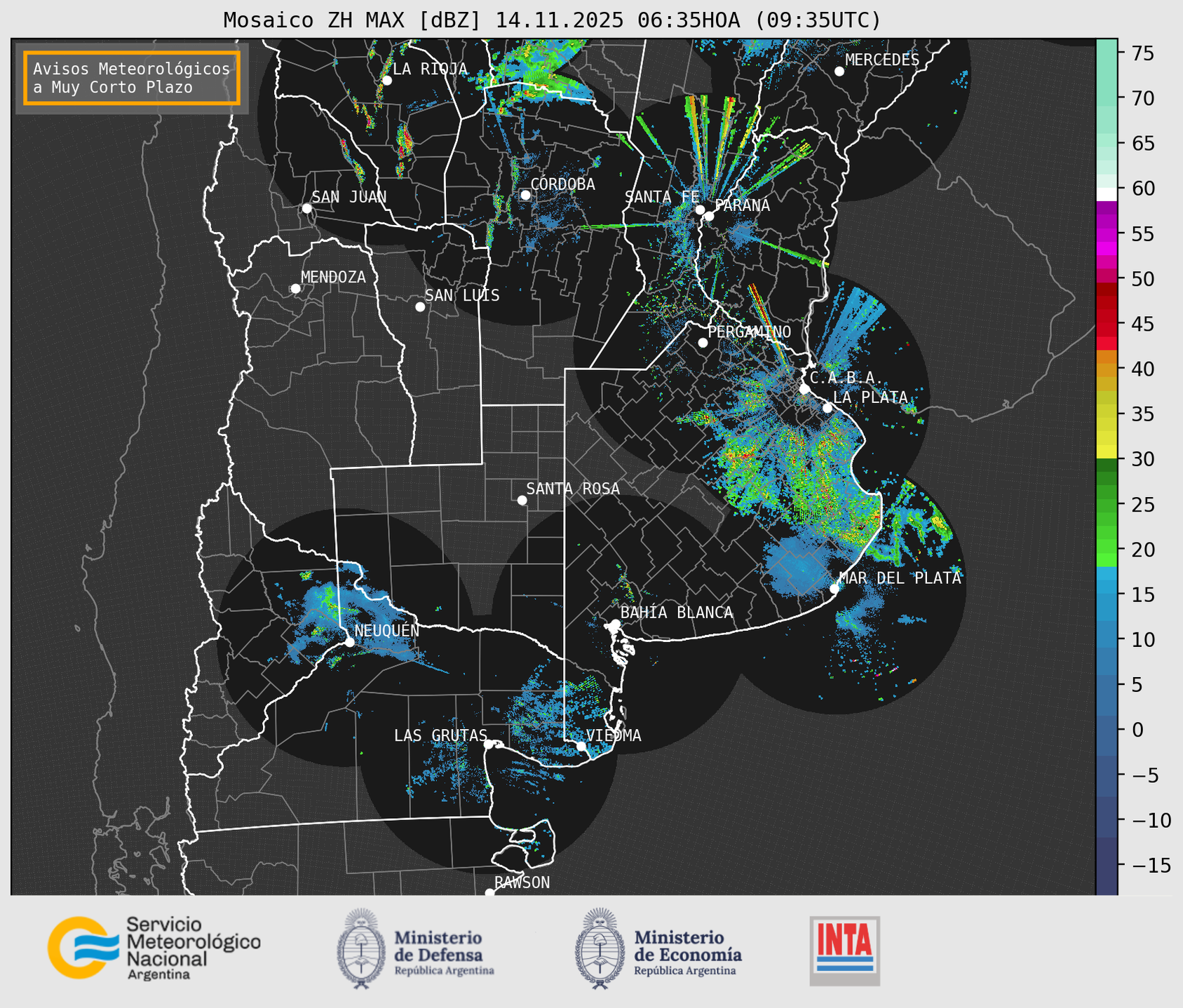1183x1008 pixels.
Task: Open Avisos Meteorológicos a Muy Corto Plazo box
Action: tap(132, 78)
